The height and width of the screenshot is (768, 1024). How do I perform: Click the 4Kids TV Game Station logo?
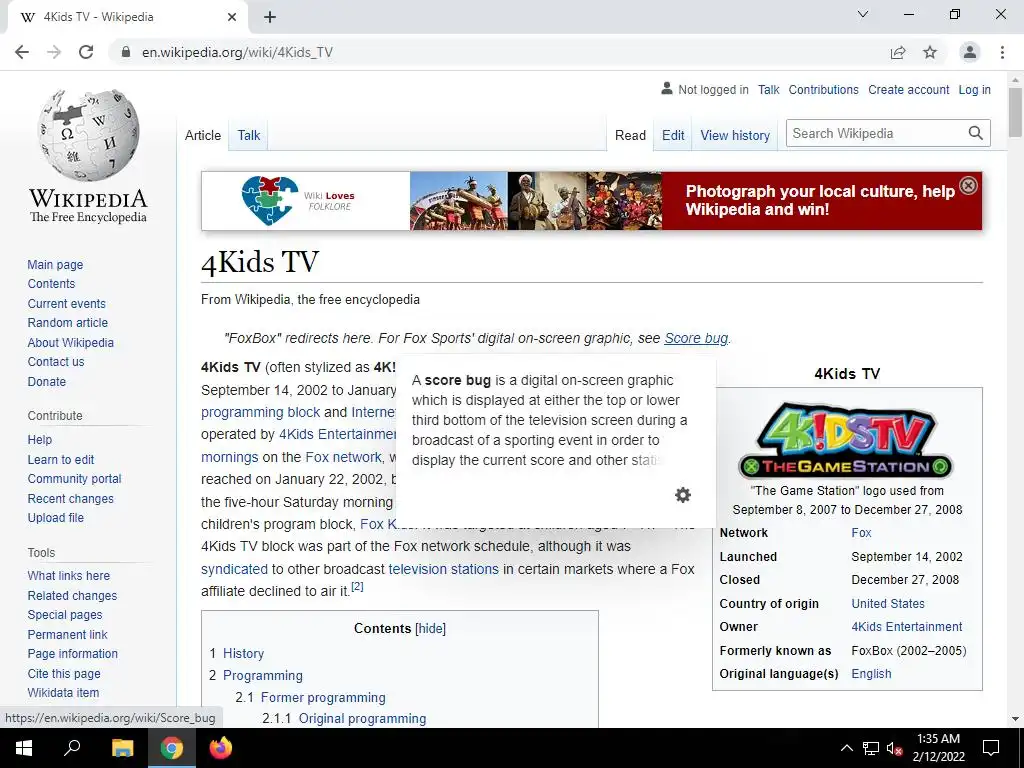click(x=846, y=440)
